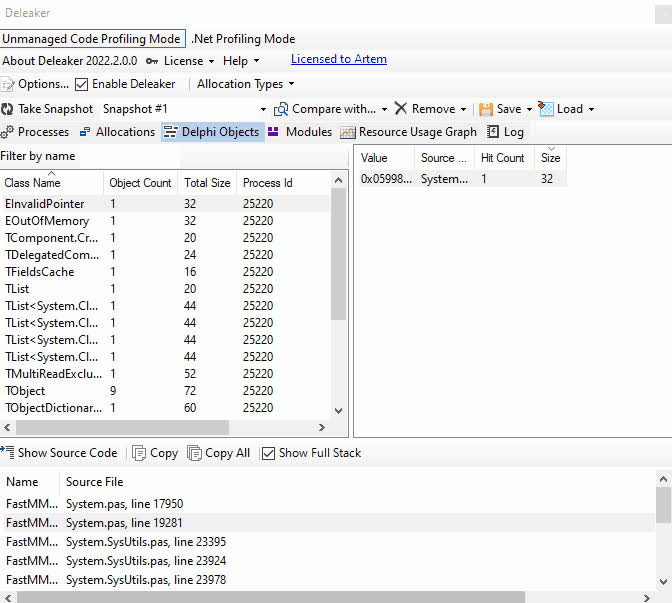Select the TMultiReadExclu... class row
672x603 pixels.
pos(166,374)
